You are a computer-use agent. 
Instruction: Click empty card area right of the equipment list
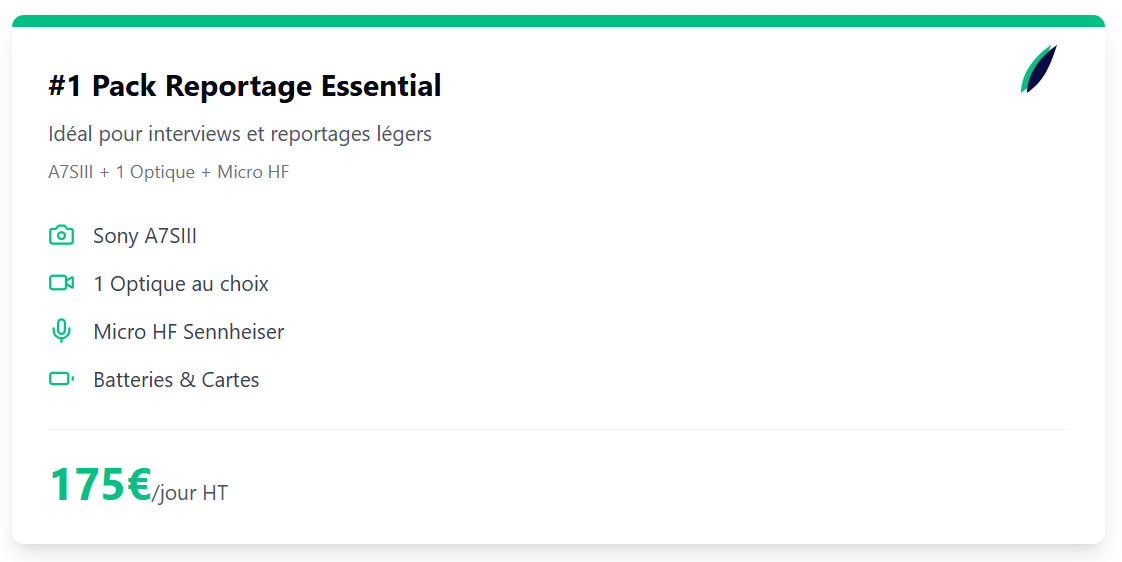click(680, 308)
